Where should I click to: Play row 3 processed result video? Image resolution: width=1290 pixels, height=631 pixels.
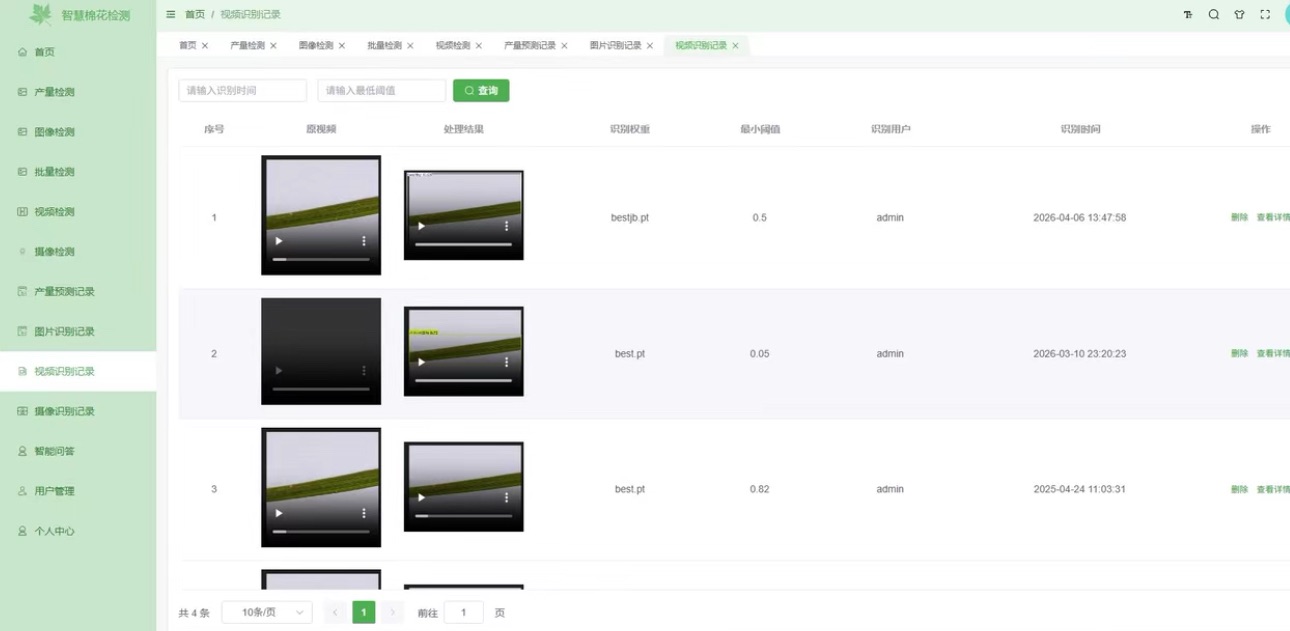[x=421, y=497]
